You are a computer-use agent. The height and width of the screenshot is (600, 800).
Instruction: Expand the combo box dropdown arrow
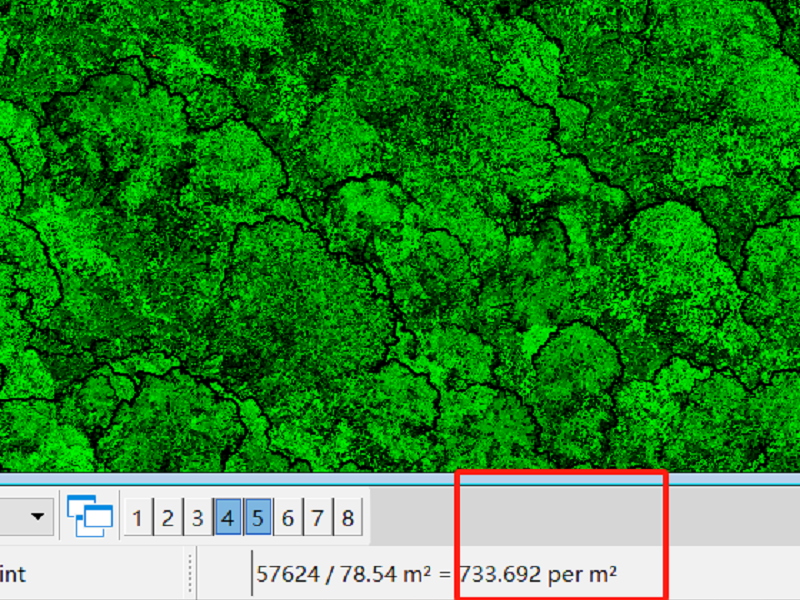click(x=39, y=517)
